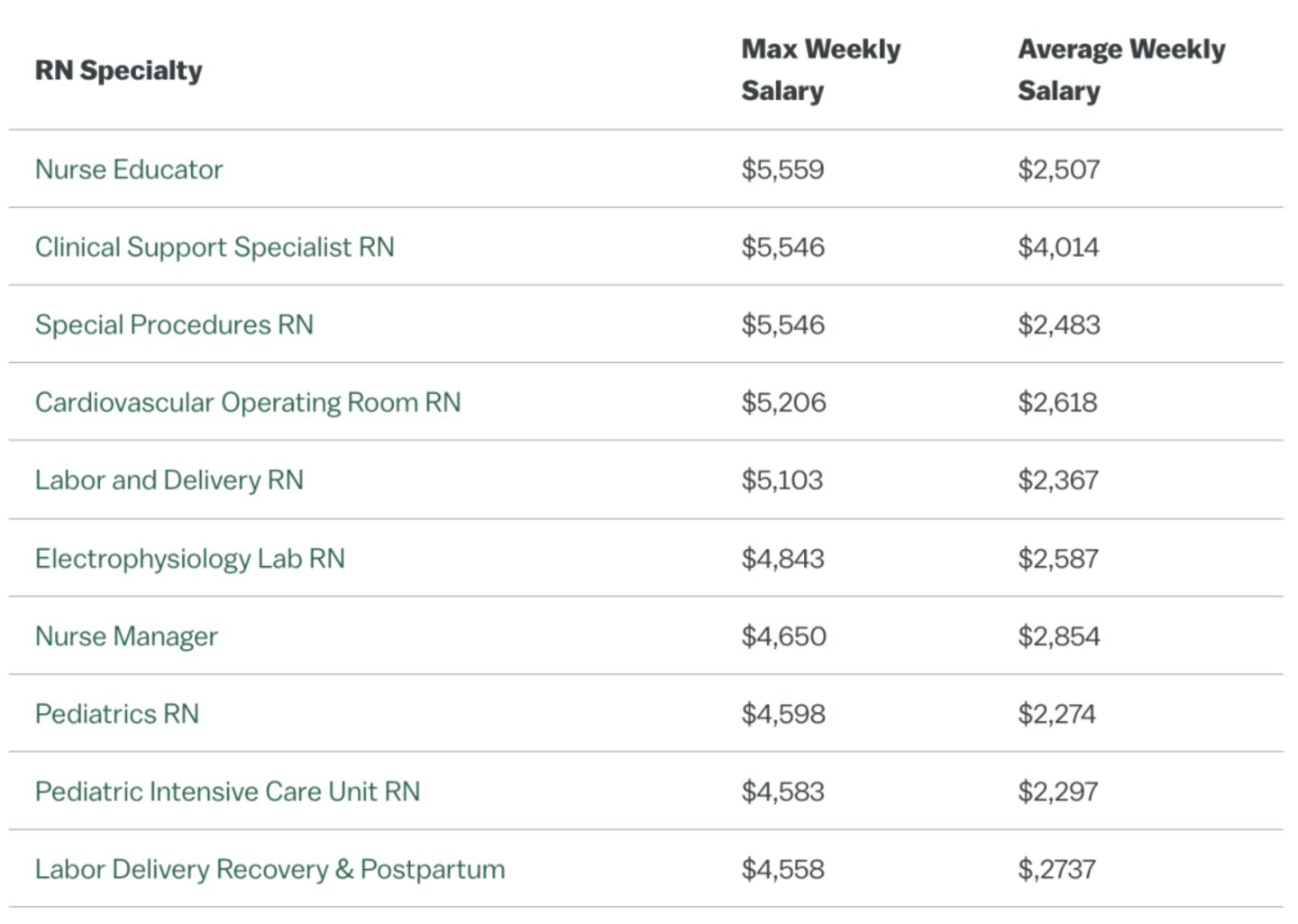Open the Nurse Manager link
Image resolution: width=1298 pixels, height=924 pixels.
pos(126,636)
